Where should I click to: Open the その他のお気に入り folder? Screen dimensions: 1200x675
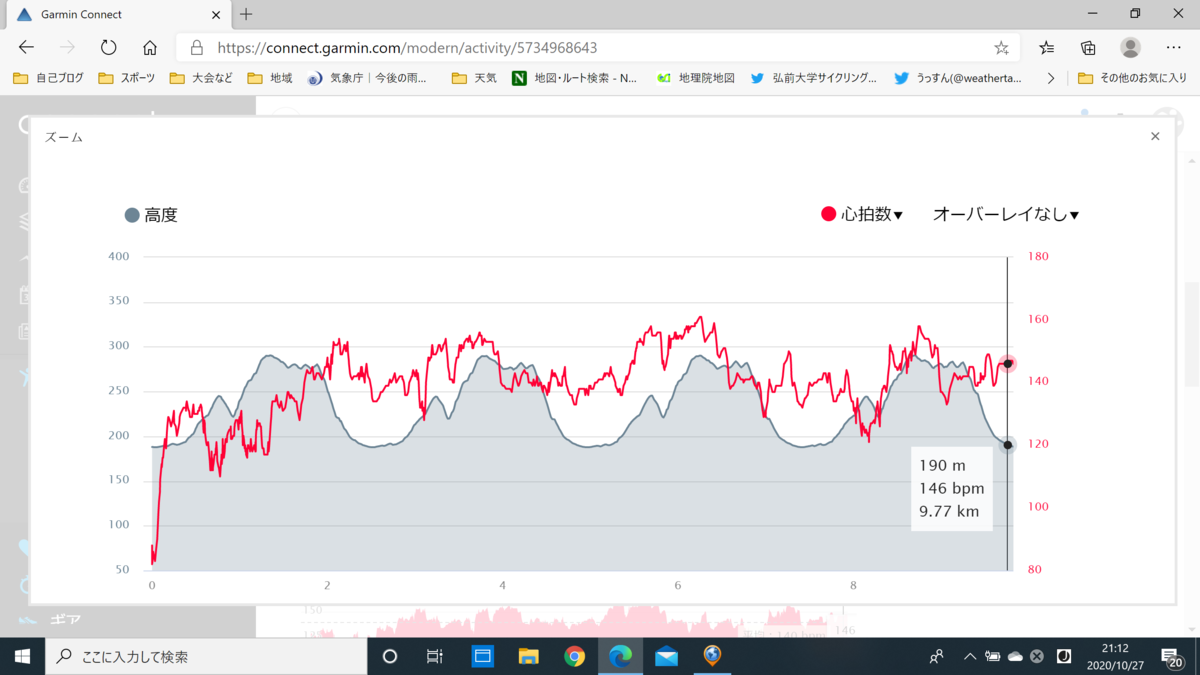point(1132,78)
